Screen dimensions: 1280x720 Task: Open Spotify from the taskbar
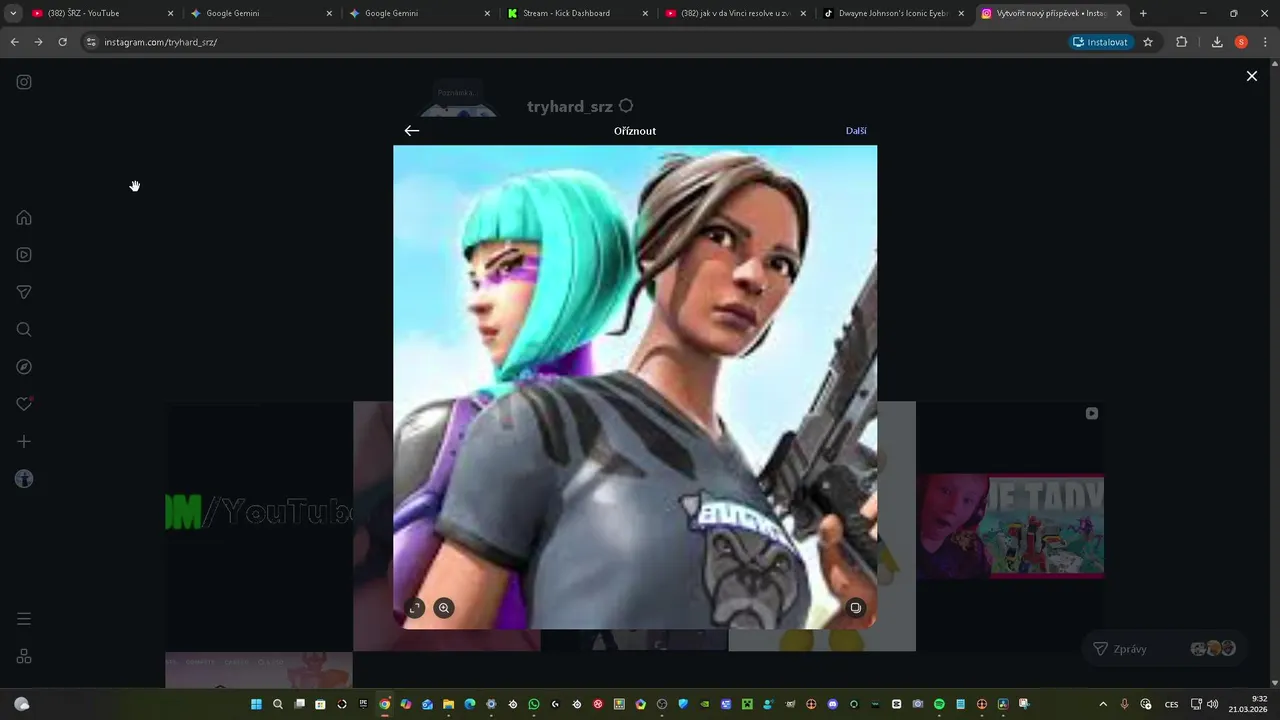pos(939,704)
